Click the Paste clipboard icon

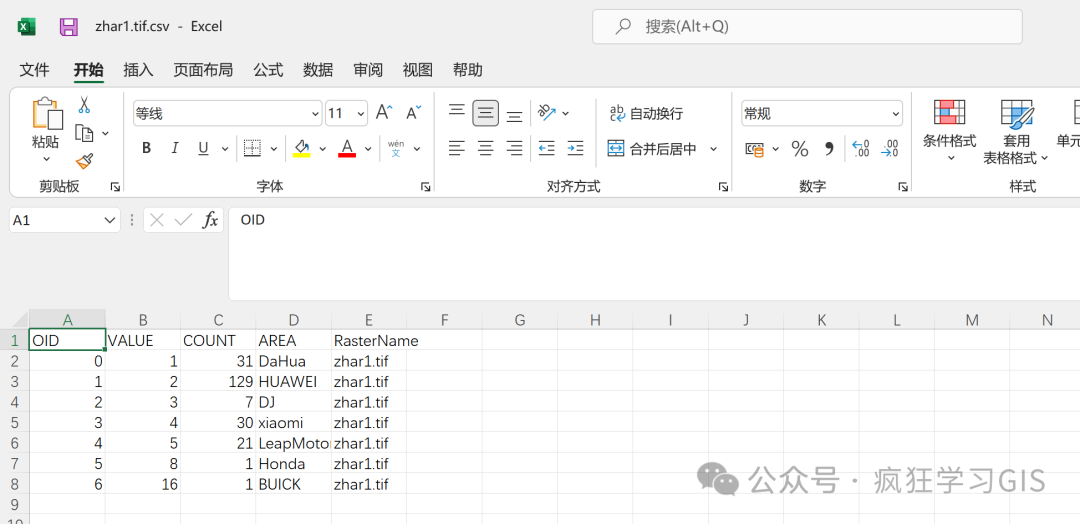(x=46, y=113)
